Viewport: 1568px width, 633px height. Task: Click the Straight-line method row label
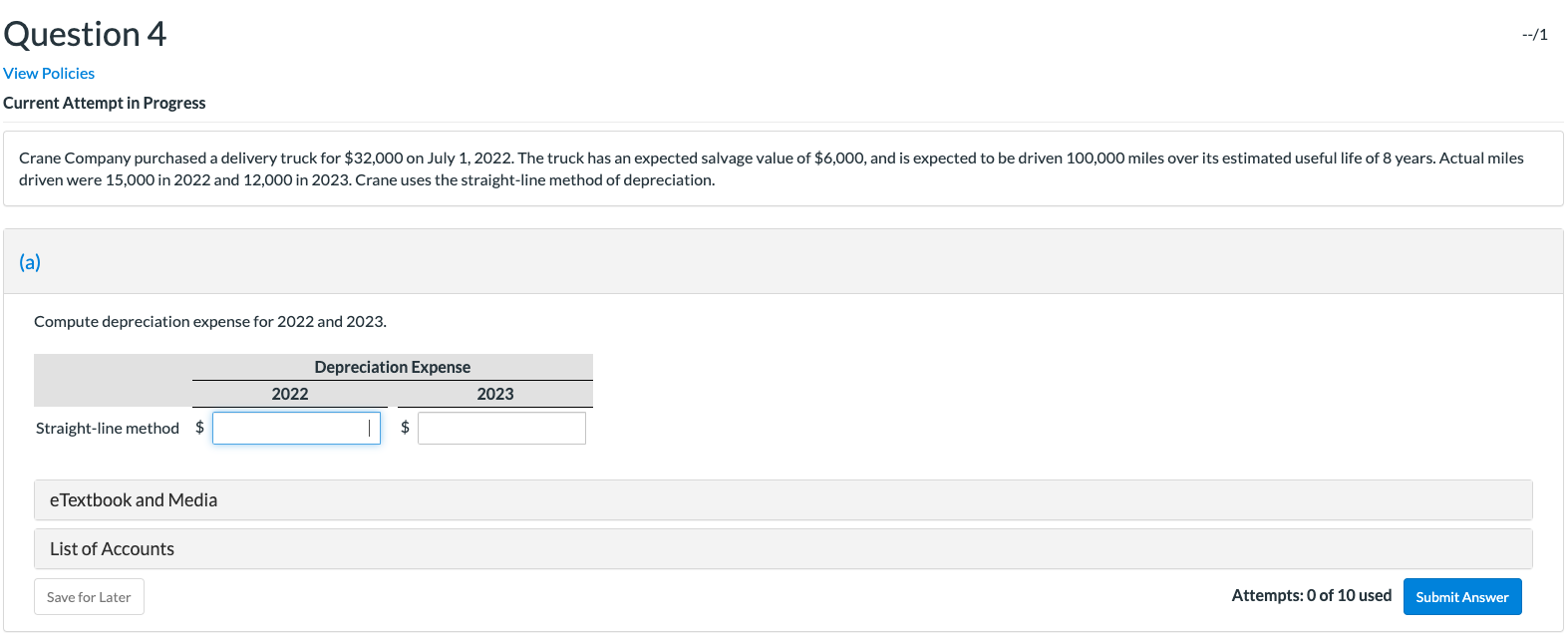[x=107, y=428]
